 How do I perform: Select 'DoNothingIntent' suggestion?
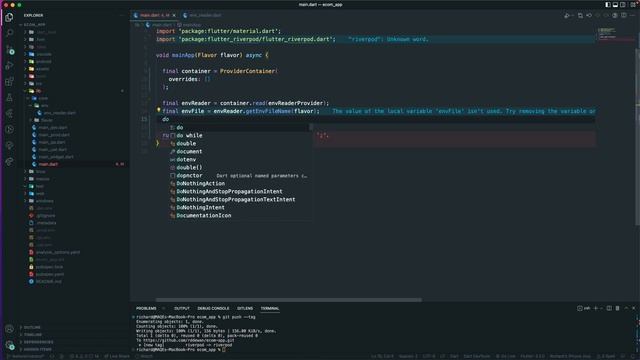(241, 207)
